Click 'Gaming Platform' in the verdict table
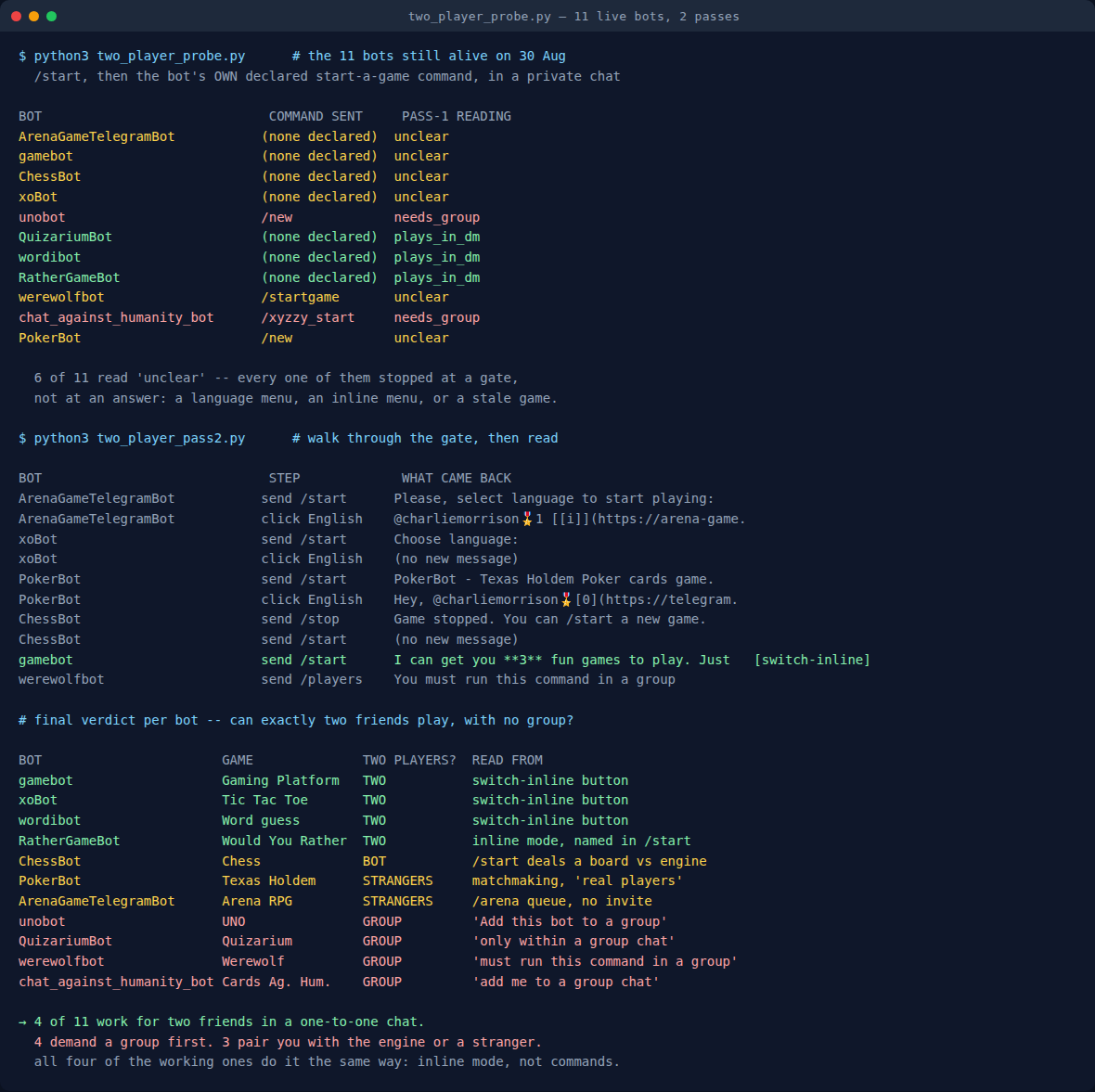Screen dimensions: 1095x1092 coord(281,780)
